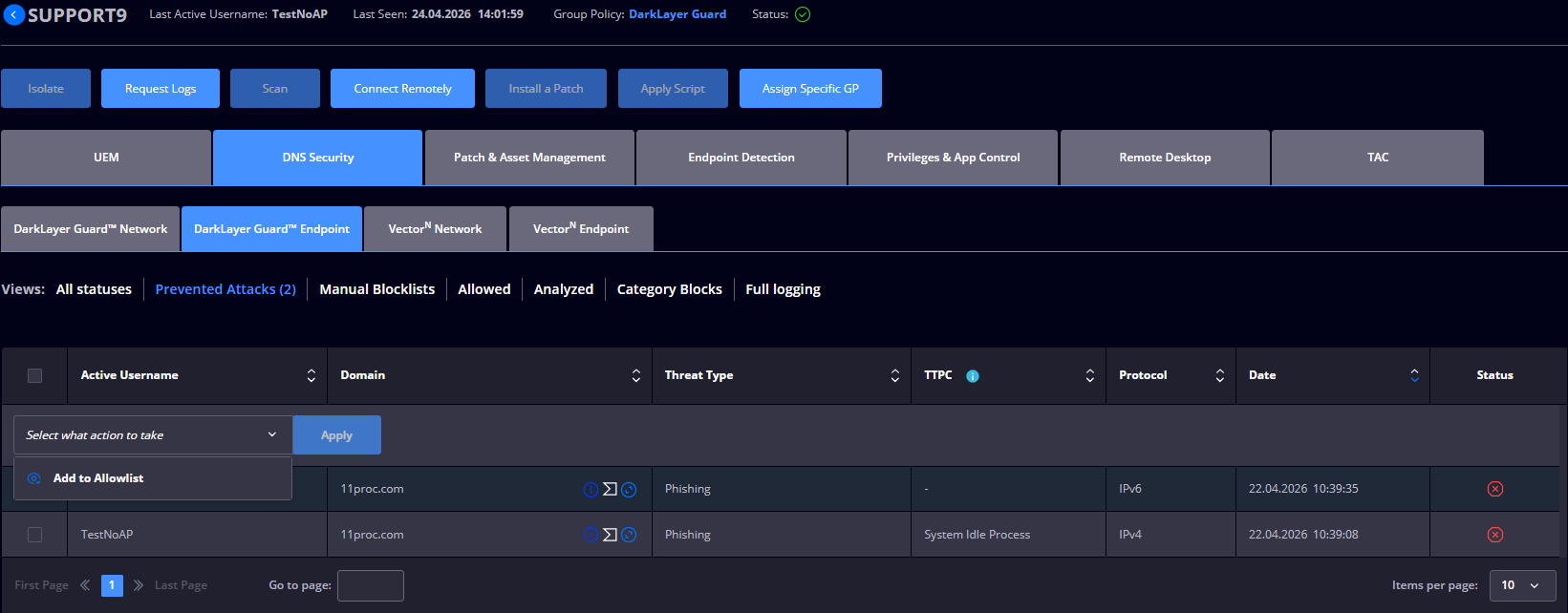Click the green status checkmark icon
The width and height of the screenshot is (1568, 613).
tap(803, 14)
